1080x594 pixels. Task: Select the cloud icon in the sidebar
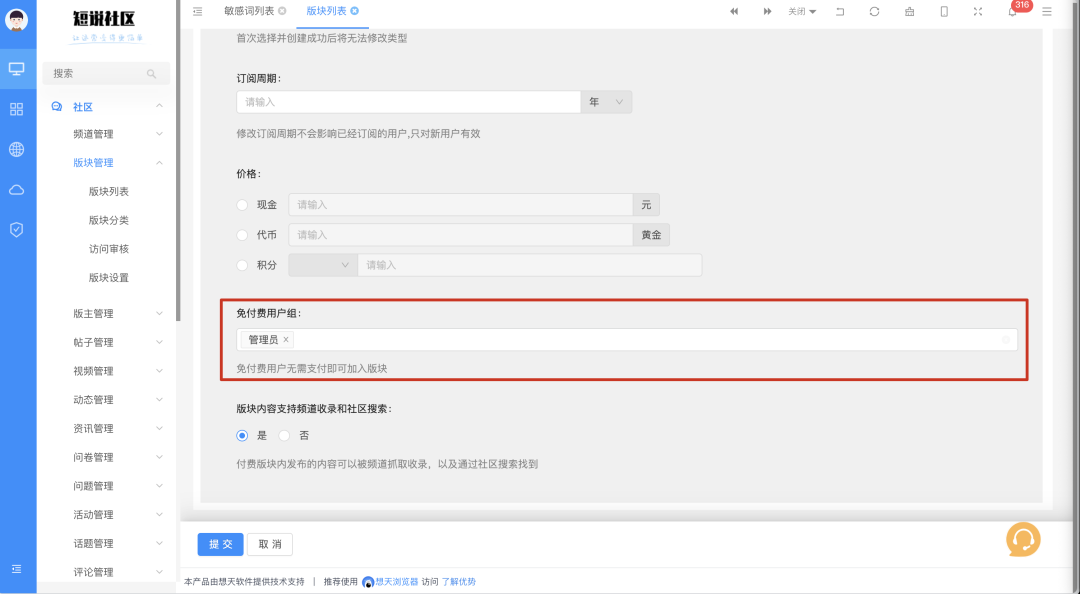click(16, 189)
